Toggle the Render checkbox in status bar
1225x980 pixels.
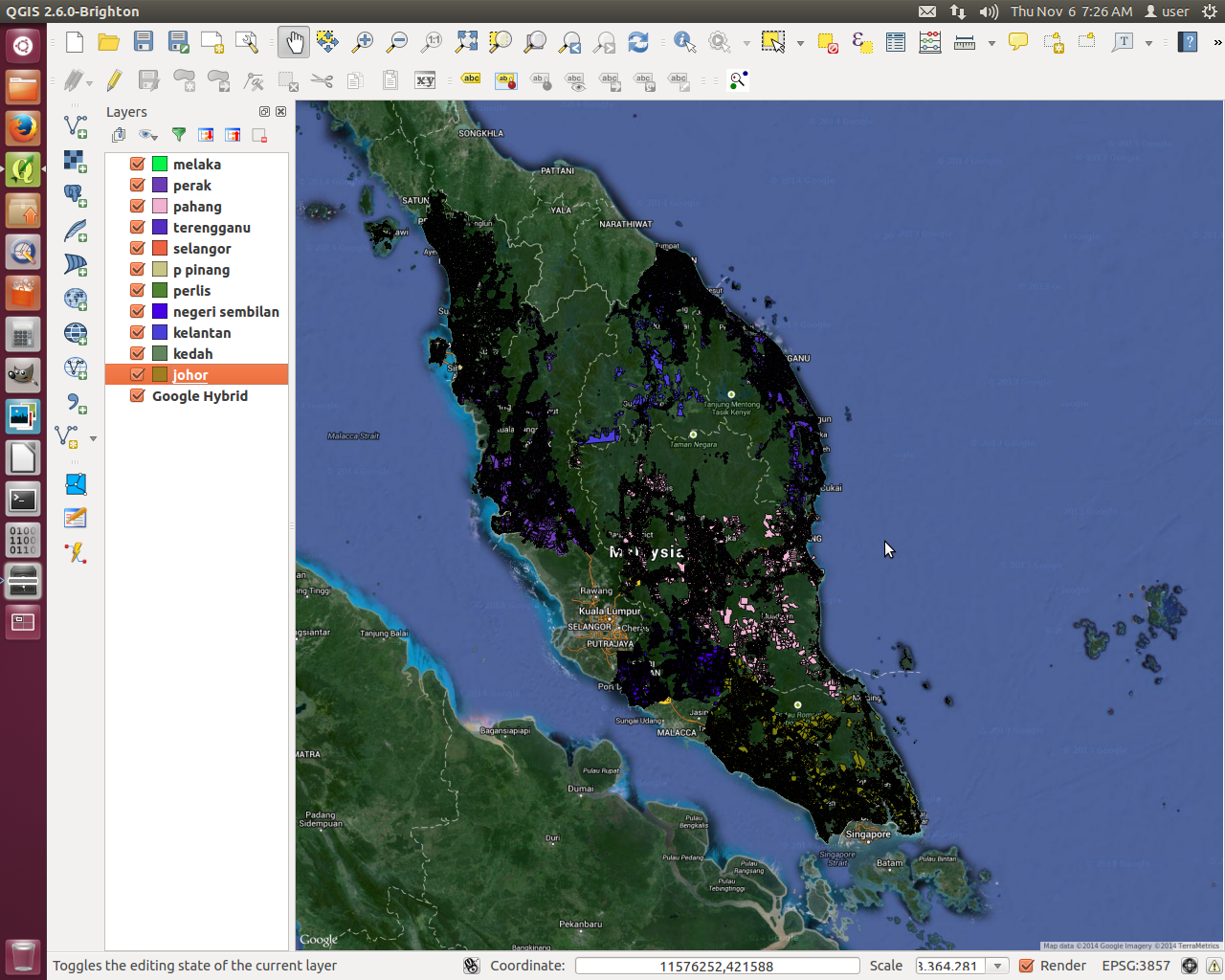pyautogui.click(x=1027, y=966)
